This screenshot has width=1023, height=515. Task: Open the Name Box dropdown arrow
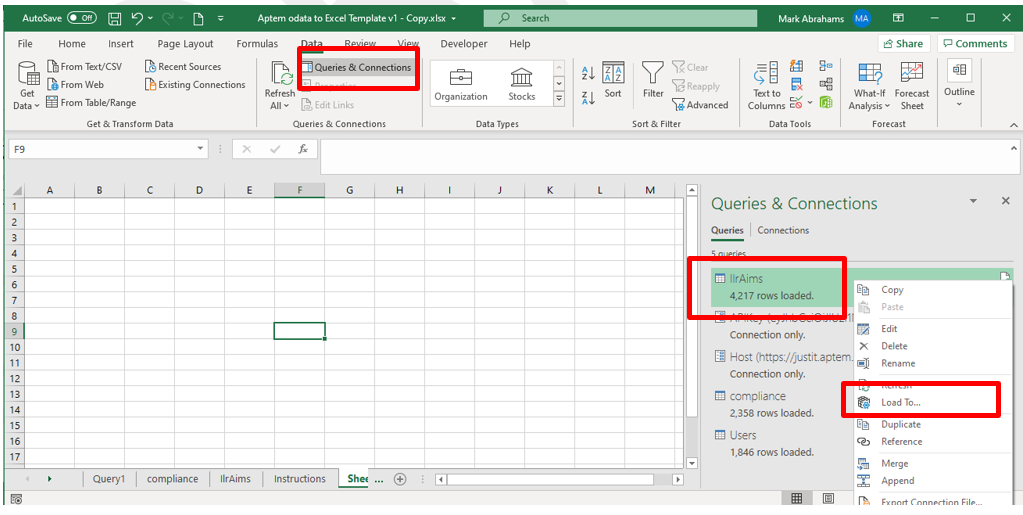[200, 149]
